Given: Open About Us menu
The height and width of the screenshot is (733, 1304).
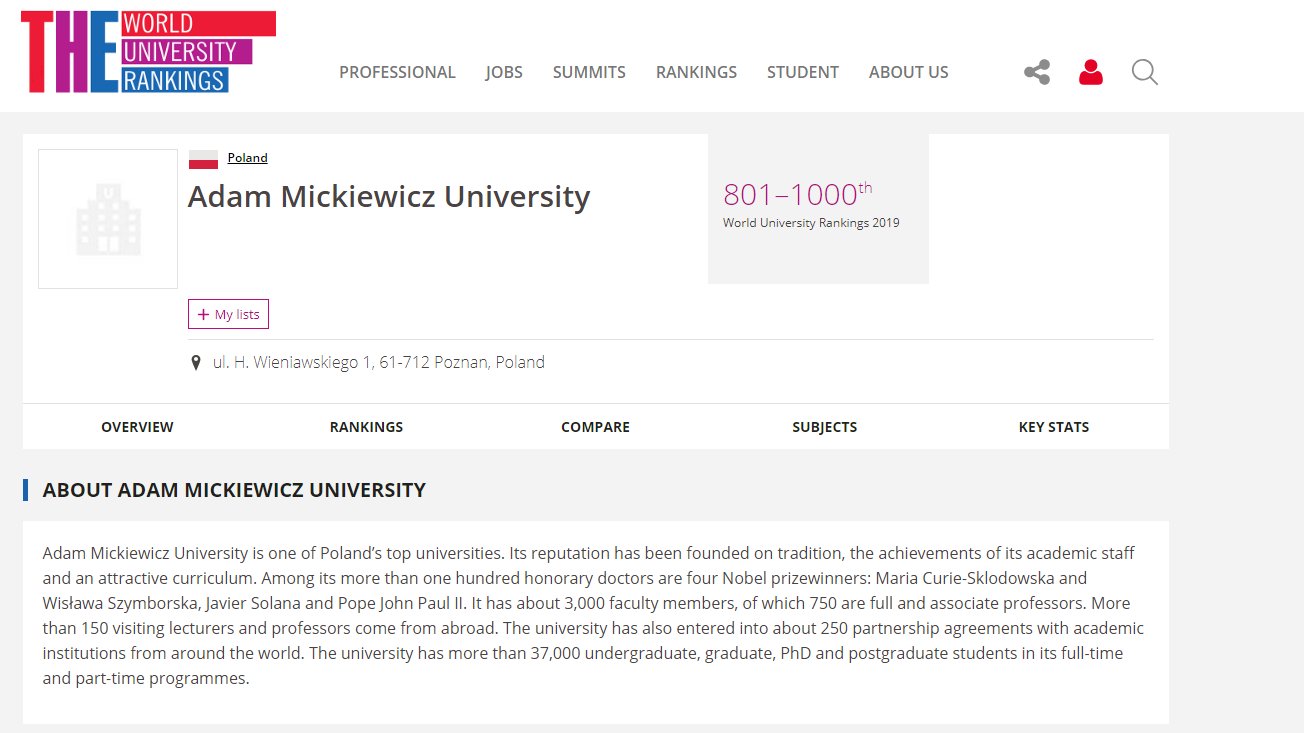Looking at the screenshot, I should click(x=908, y=72).
